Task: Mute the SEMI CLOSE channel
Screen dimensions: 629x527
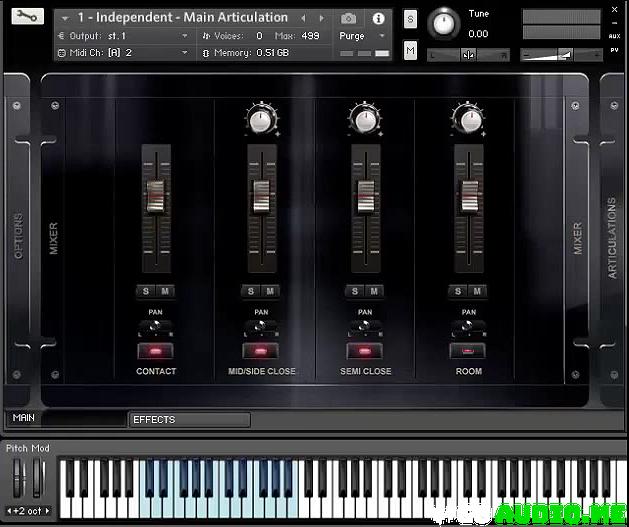Action: [x=374, y=291]
